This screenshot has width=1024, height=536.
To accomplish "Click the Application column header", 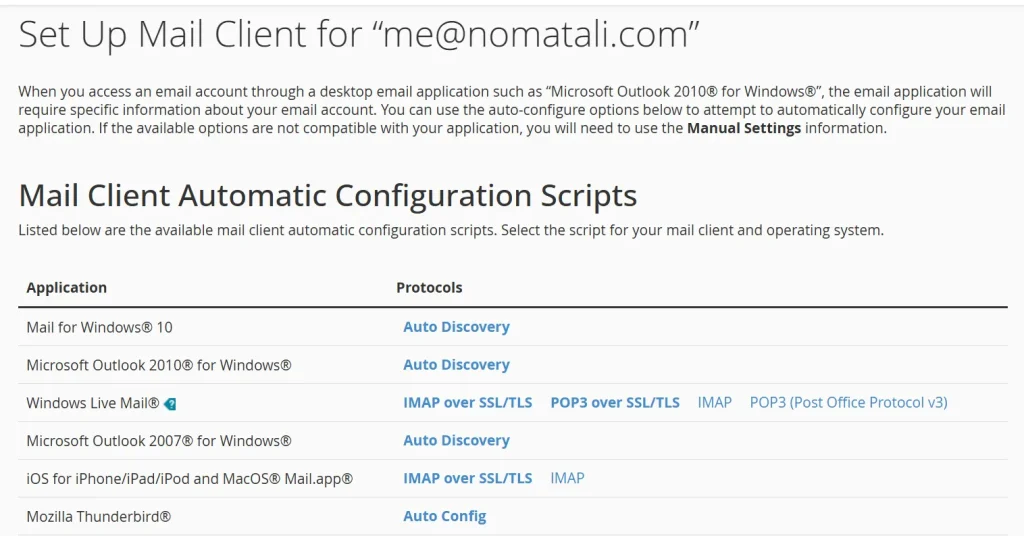I will [x=67, y=288].
